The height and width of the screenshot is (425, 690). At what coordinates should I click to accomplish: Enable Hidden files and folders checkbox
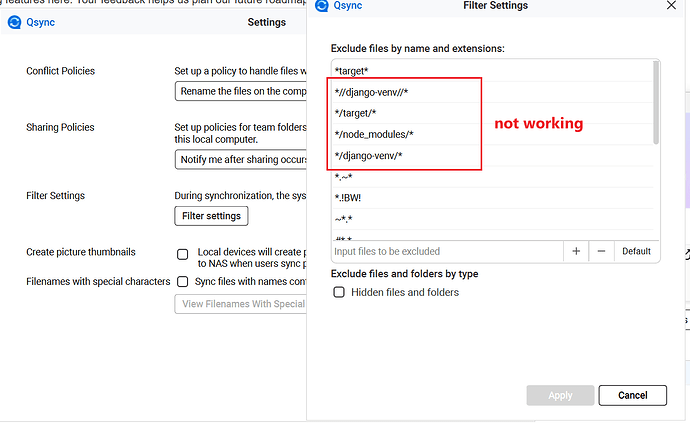339,292
